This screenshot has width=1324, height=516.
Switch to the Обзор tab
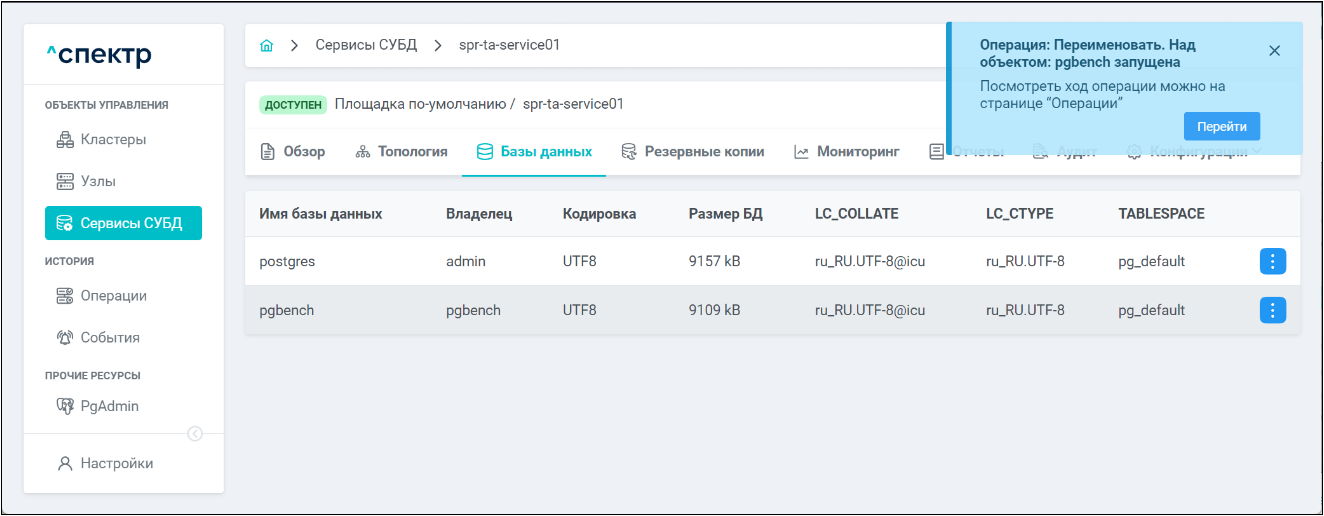point(293,152)
